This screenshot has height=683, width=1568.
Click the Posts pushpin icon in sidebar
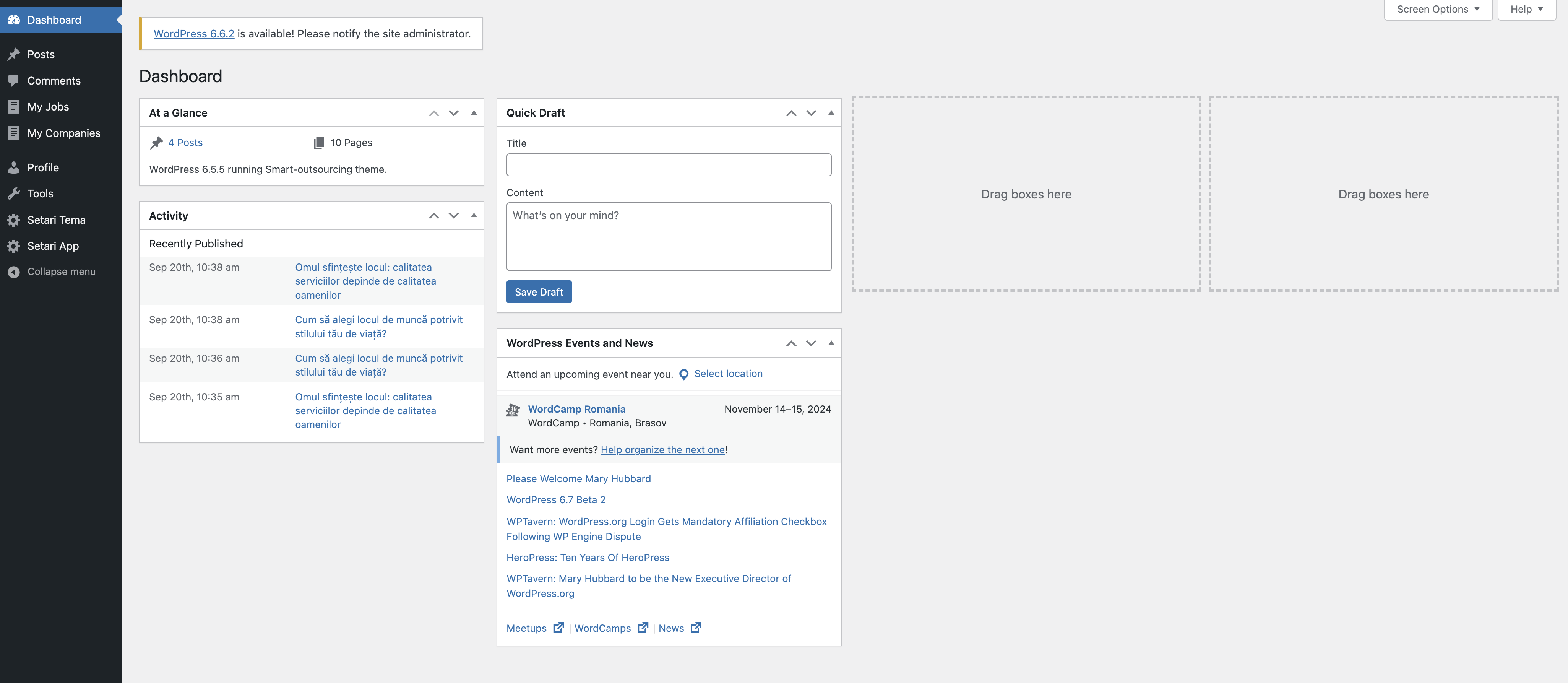[x=13, y=54]
